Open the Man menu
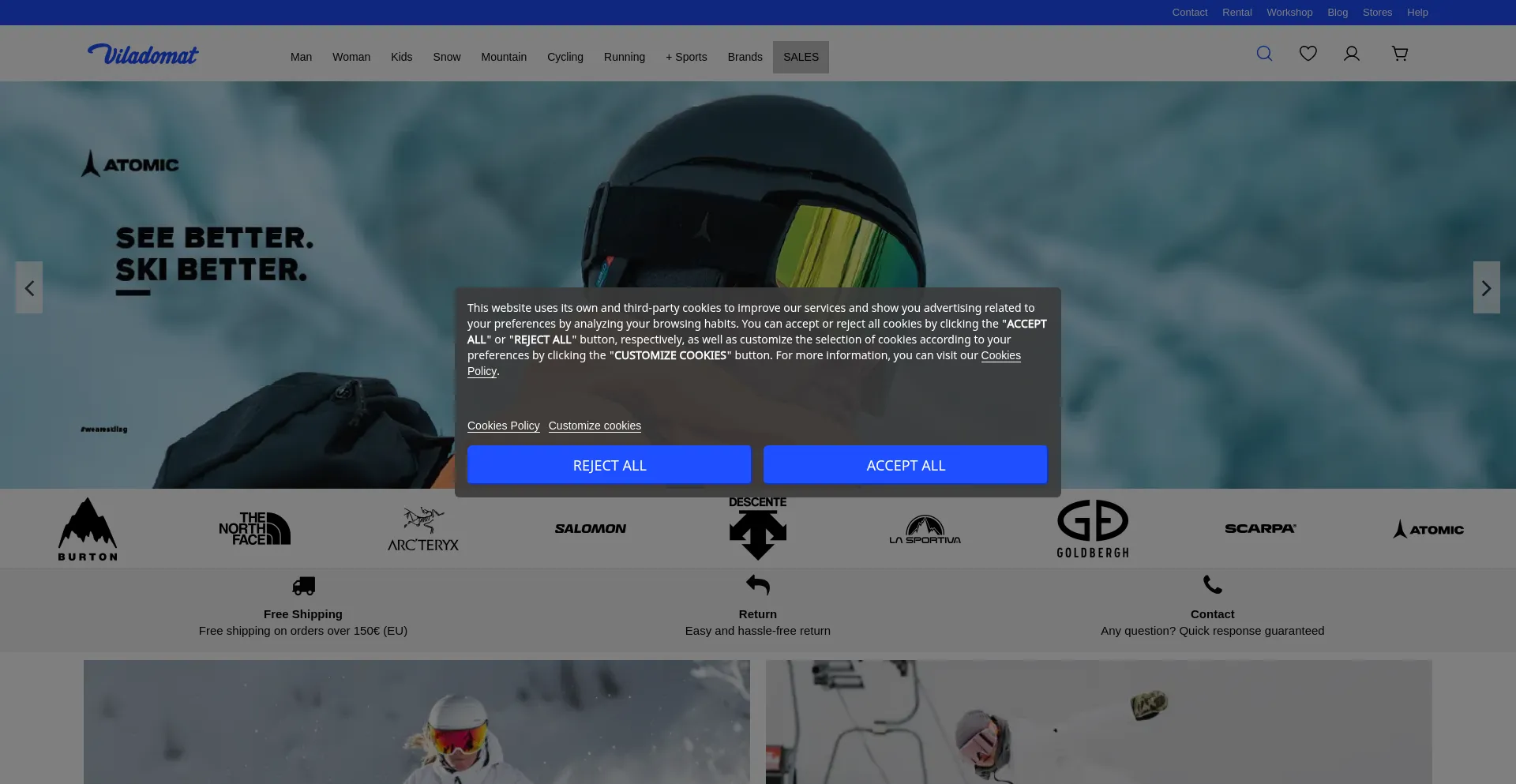The height and width of the screenshot is (784, 1516). (301, 57)
